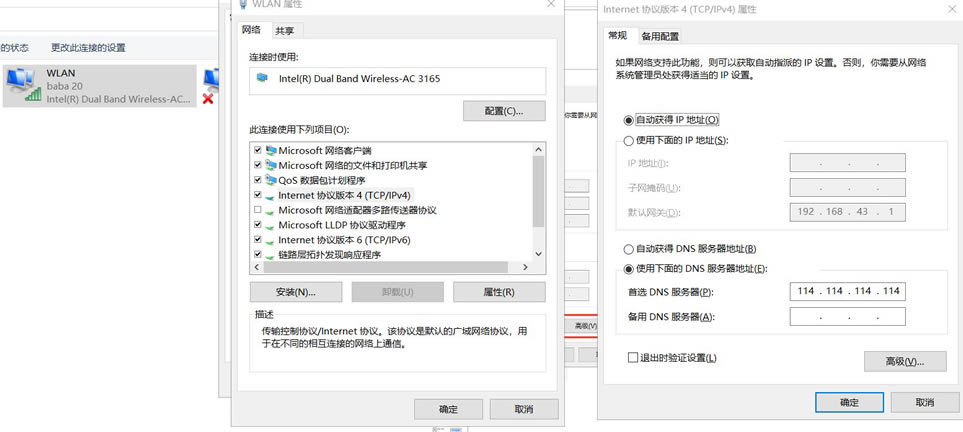The image size is (963, 432).
Task: Select the WLAN network adapter icon
Action: click(x=23, y=85)
